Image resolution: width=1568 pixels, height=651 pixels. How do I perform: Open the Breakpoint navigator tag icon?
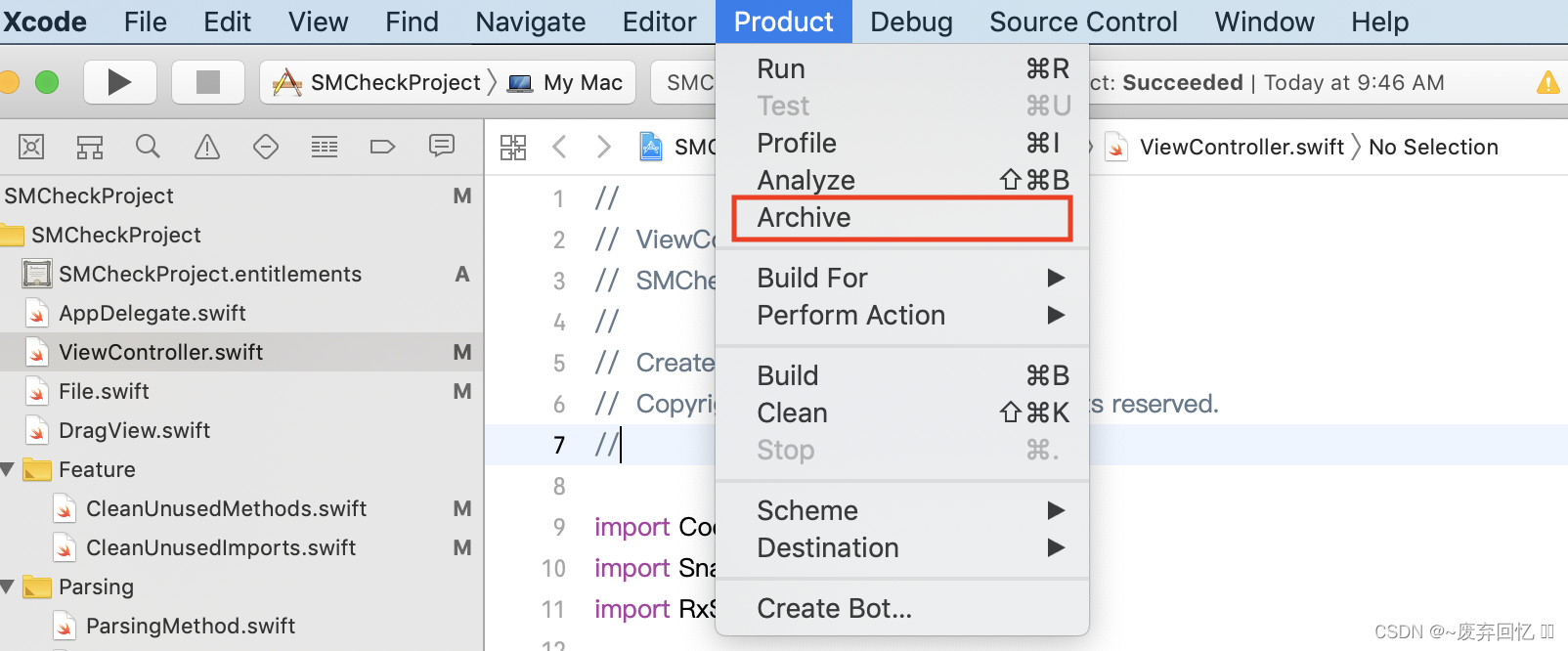[x=383, y=148]
